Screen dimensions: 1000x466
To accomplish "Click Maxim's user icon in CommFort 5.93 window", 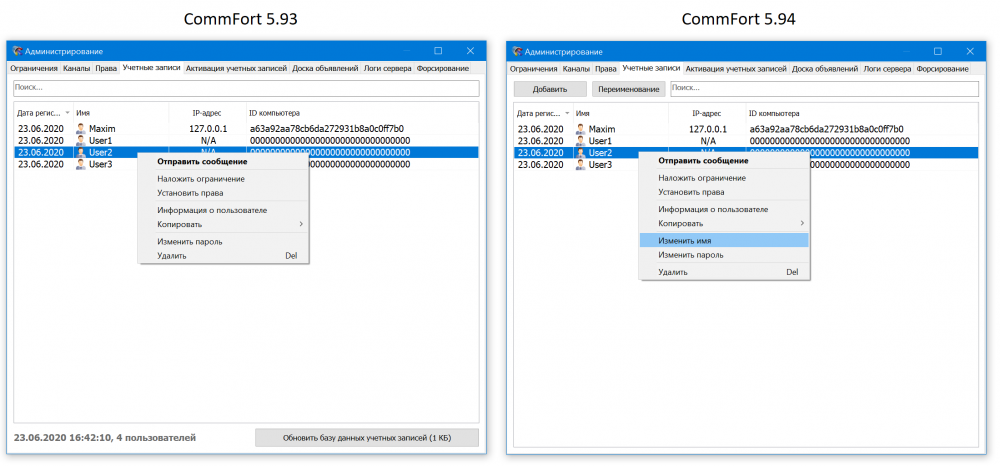I will coord(81,129).
